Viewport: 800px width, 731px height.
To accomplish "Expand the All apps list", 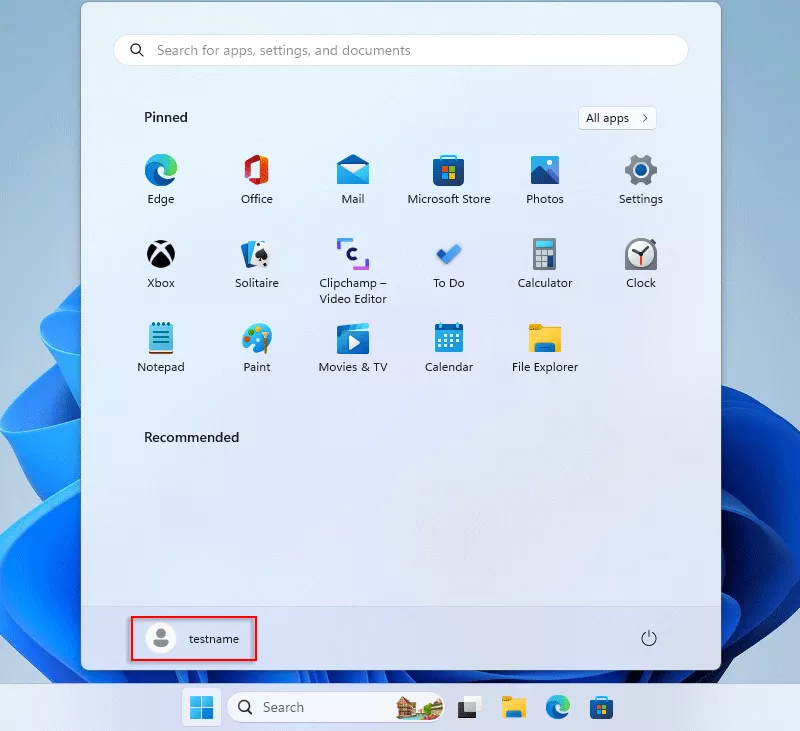I will point(617,118).
